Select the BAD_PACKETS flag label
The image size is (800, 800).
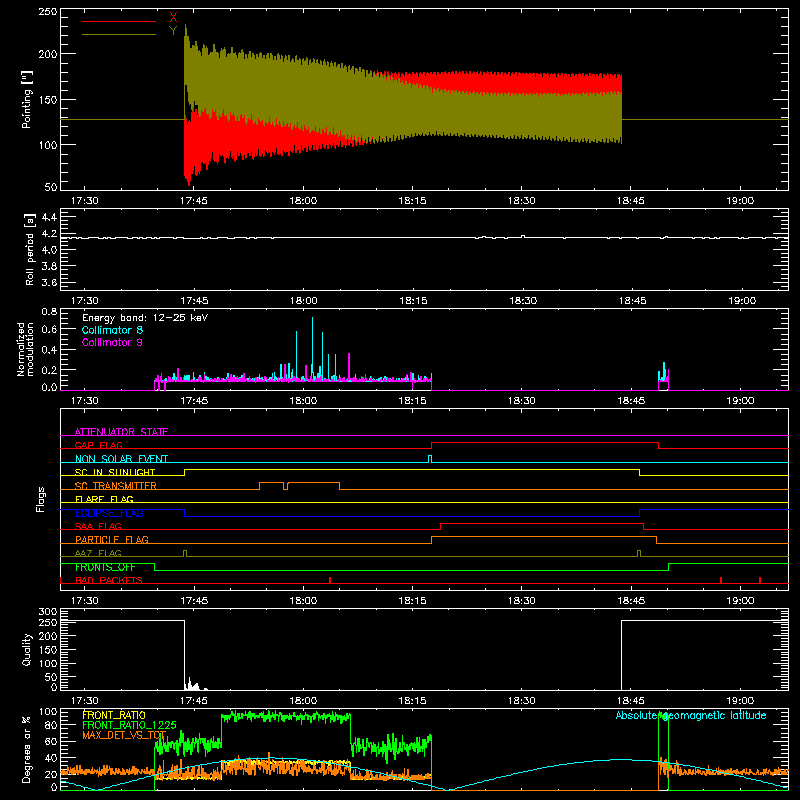[109, 580]
